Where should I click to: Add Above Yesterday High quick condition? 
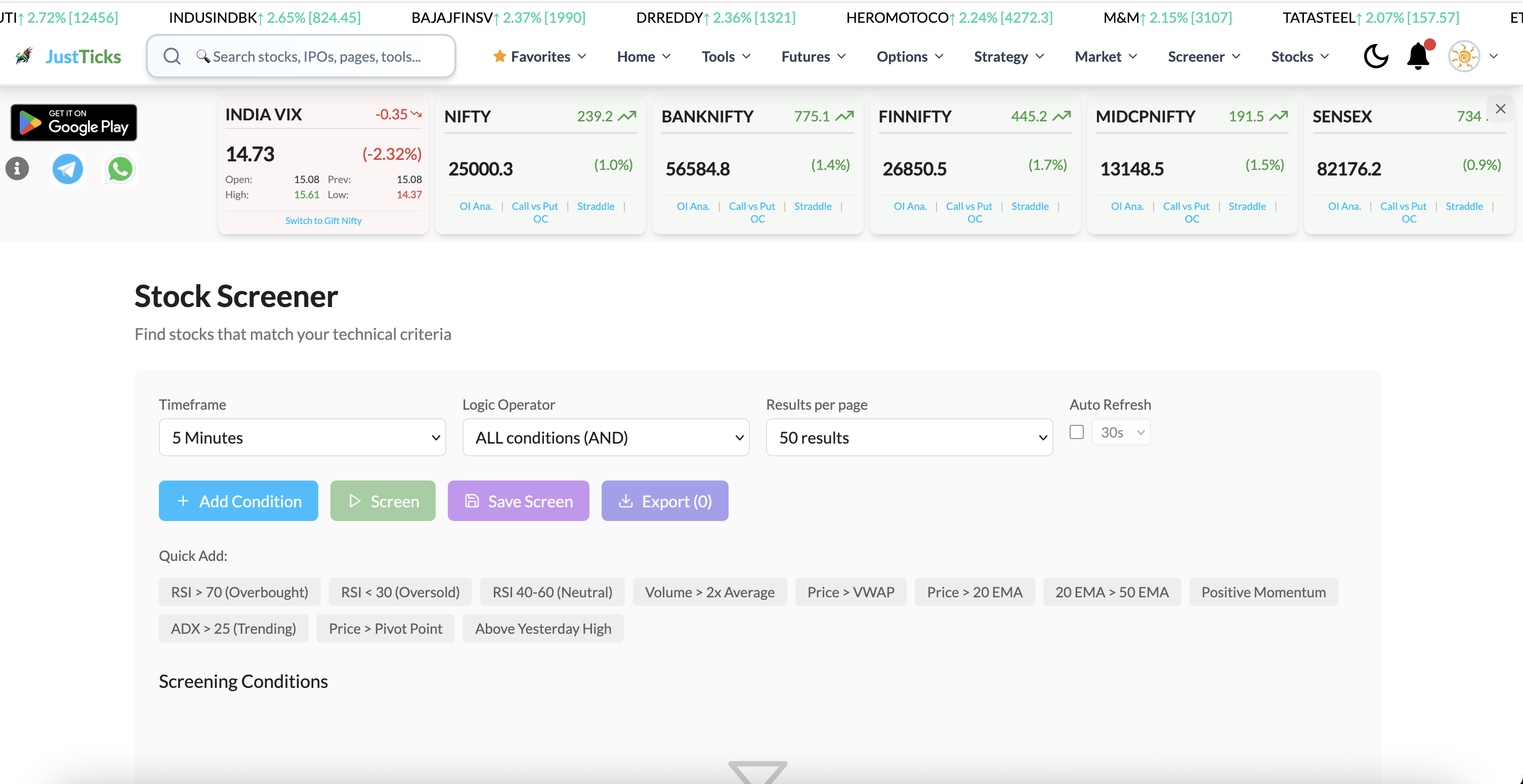543,629
